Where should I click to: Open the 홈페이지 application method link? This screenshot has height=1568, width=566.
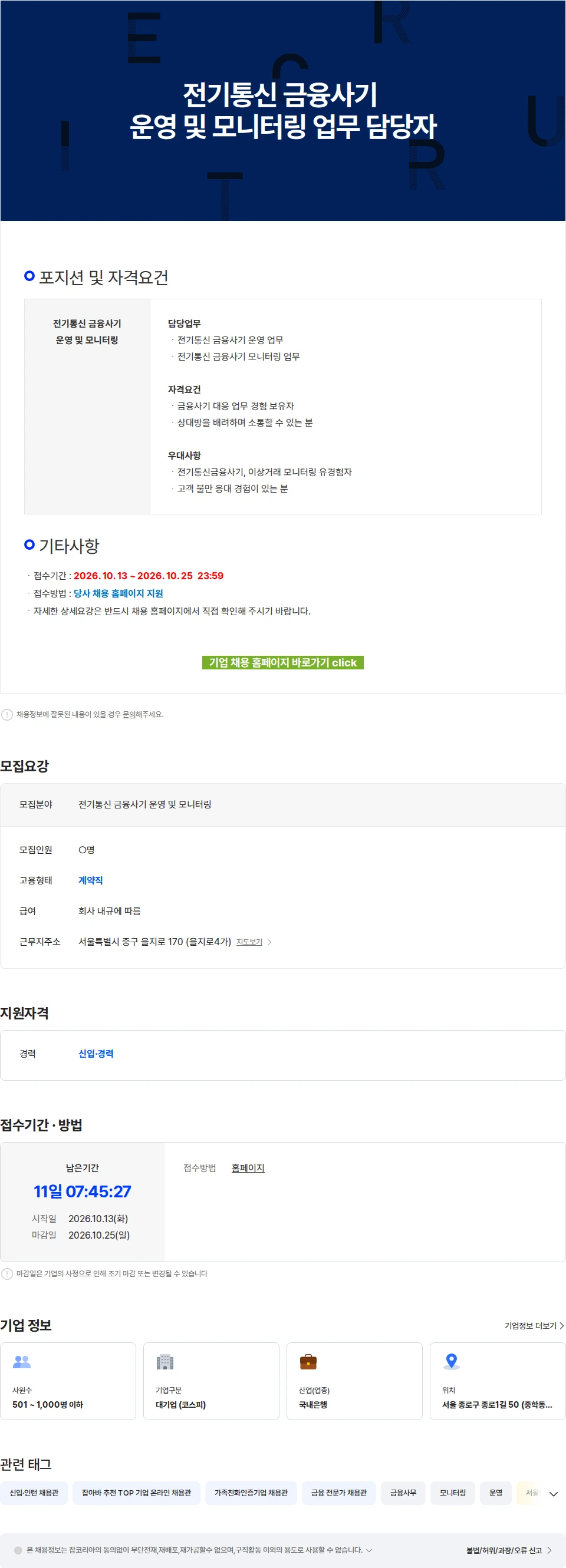248,1167
